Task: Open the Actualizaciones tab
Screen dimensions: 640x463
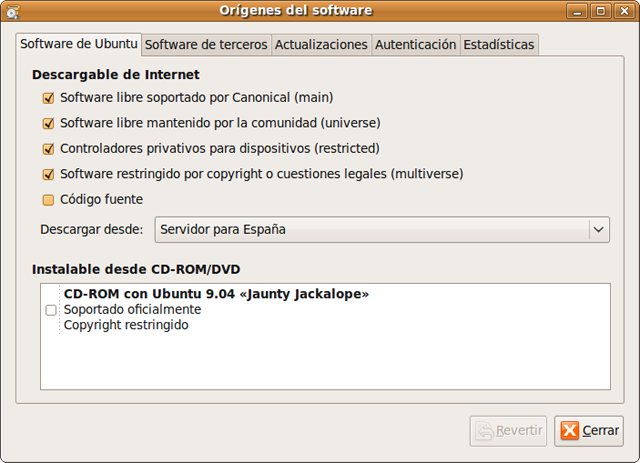Action: [x=321, y=45]
